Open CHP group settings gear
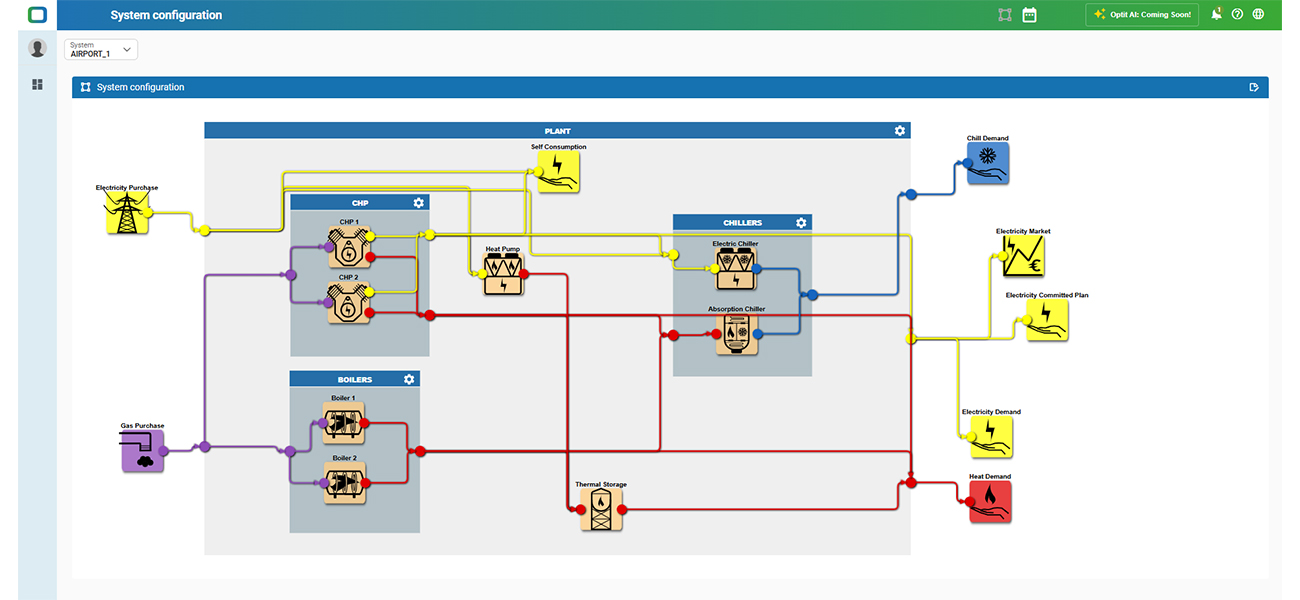The image size is (1300, 600). tap(419, 203)
